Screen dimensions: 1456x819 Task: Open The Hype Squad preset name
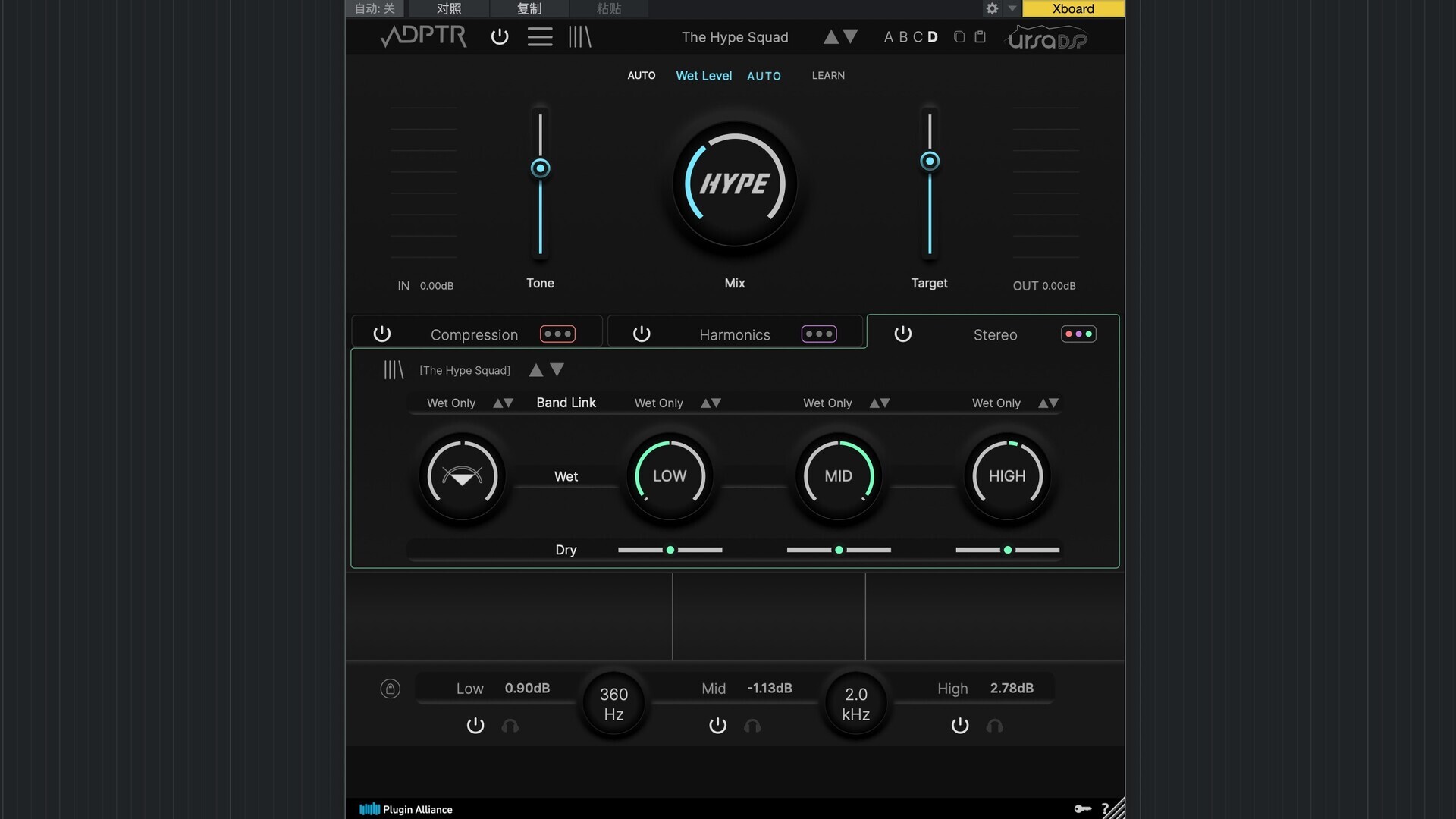pyautogui.click(x=735, y=37)
